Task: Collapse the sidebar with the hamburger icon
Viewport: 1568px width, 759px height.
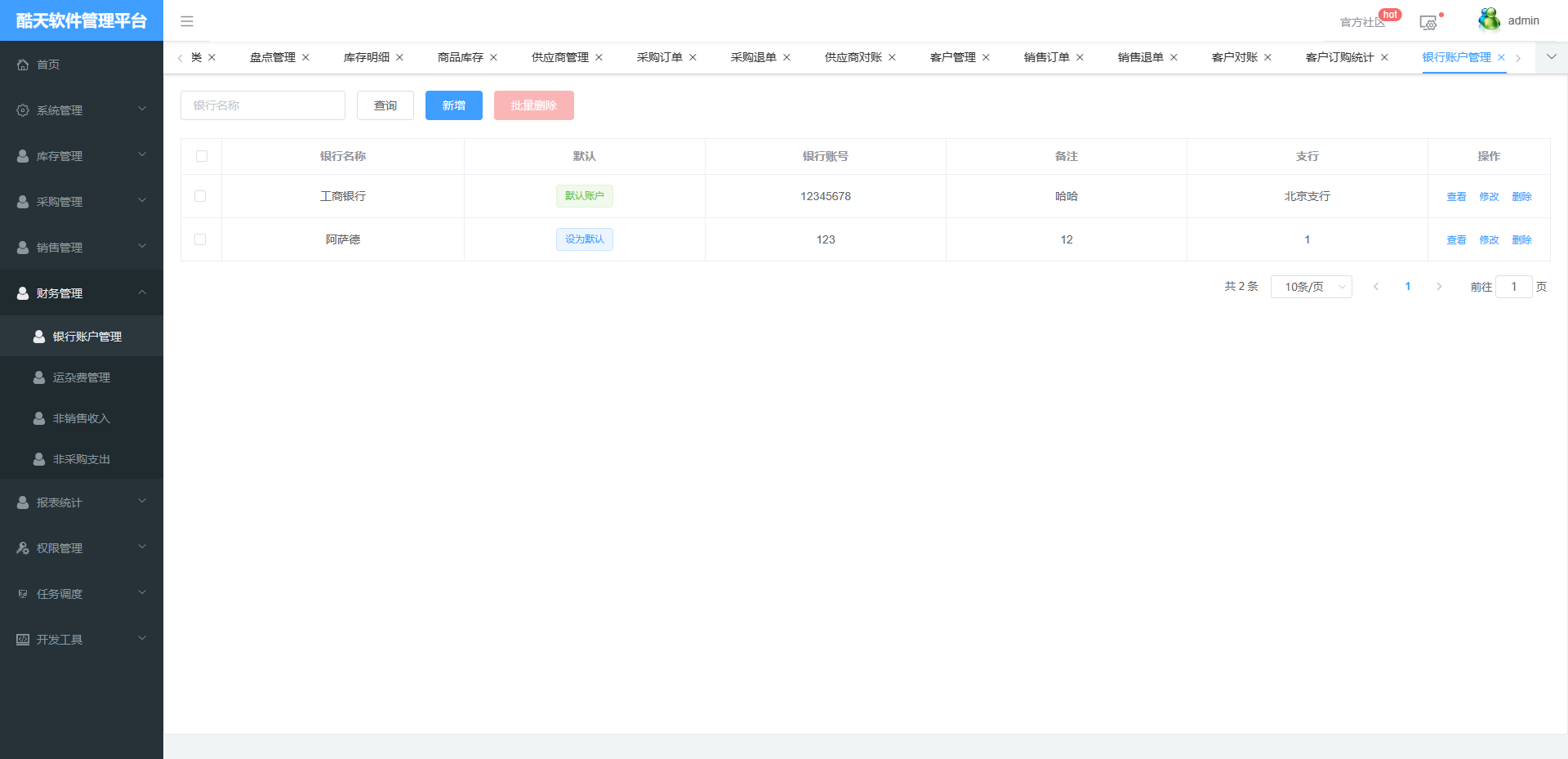Action: (x=187, y=21)
